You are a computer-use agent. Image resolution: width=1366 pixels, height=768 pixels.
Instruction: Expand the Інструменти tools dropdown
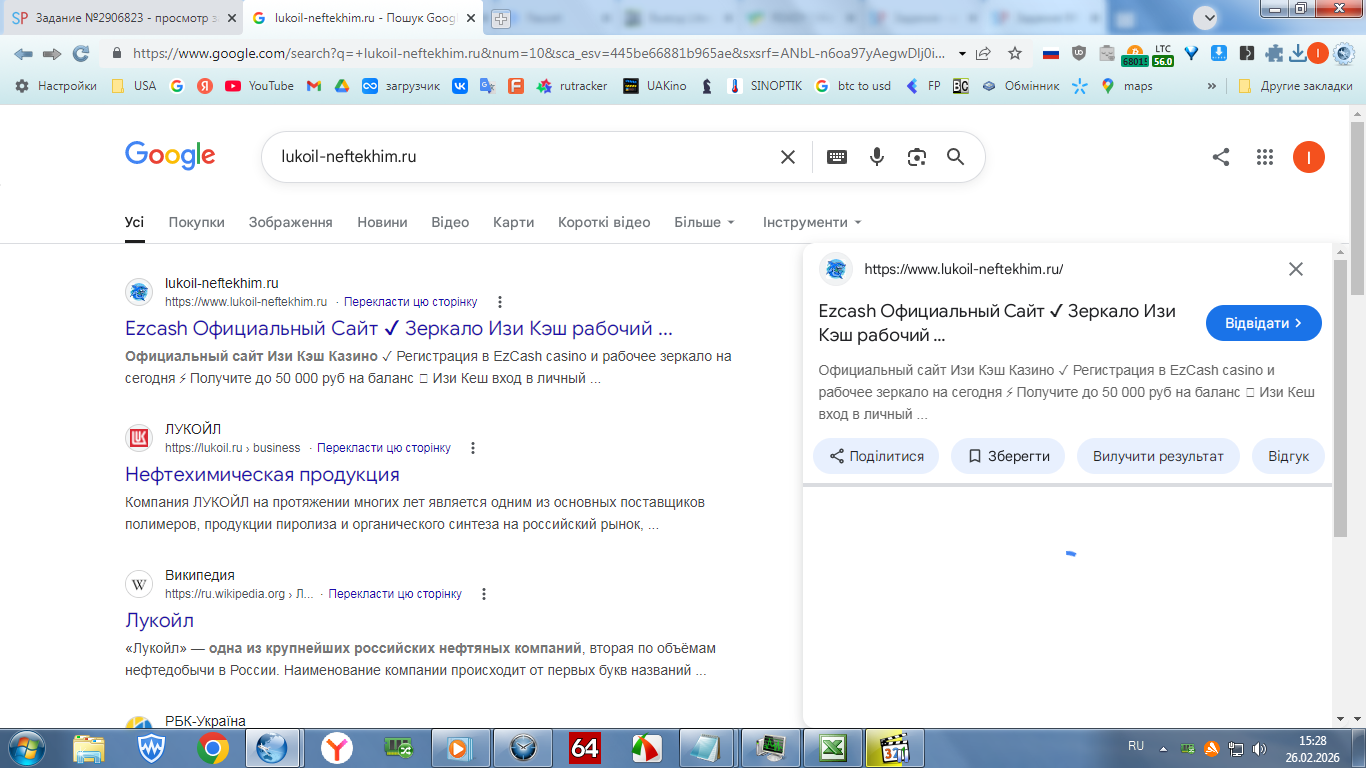[812, 222]
